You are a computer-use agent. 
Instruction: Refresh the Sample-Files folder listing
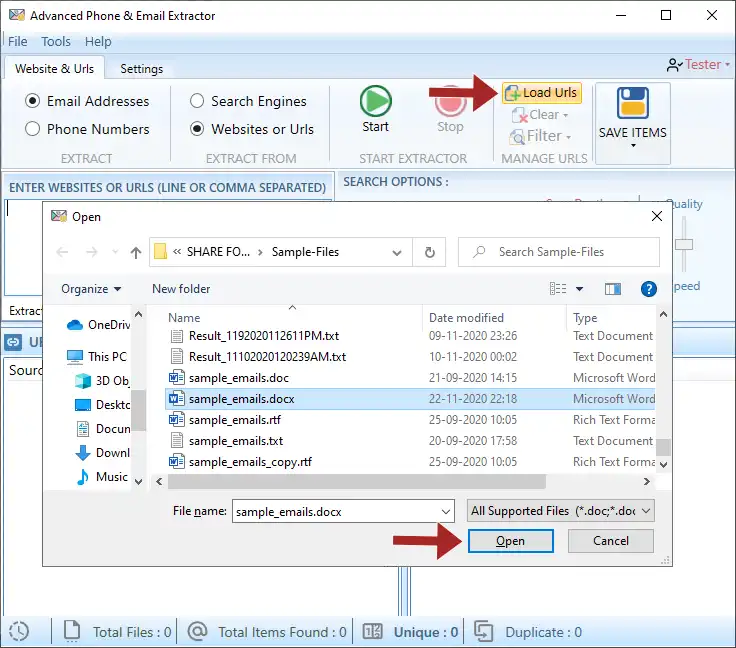tap(429, 252)
